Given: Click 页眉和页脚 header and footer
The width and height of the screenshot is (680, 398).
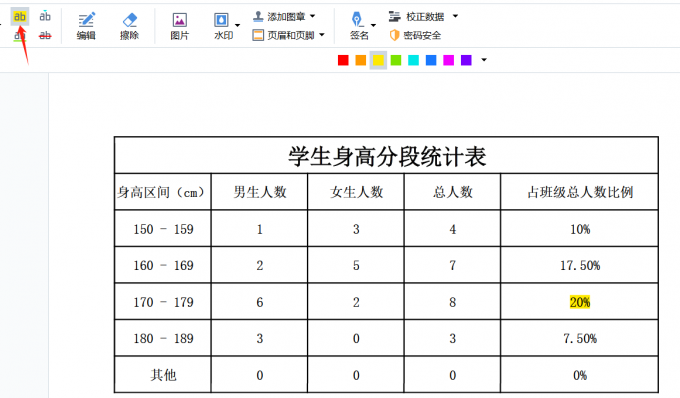Looking at the screenshot, I should 284,35.
